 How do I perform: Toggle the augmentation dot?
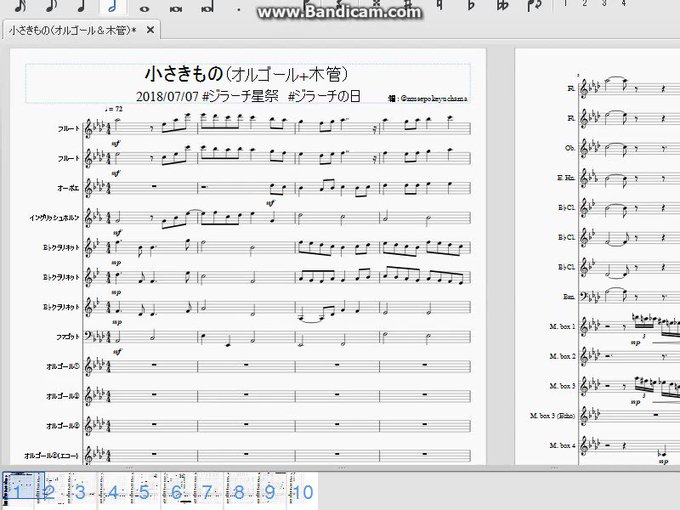click(x=239, y=8)
